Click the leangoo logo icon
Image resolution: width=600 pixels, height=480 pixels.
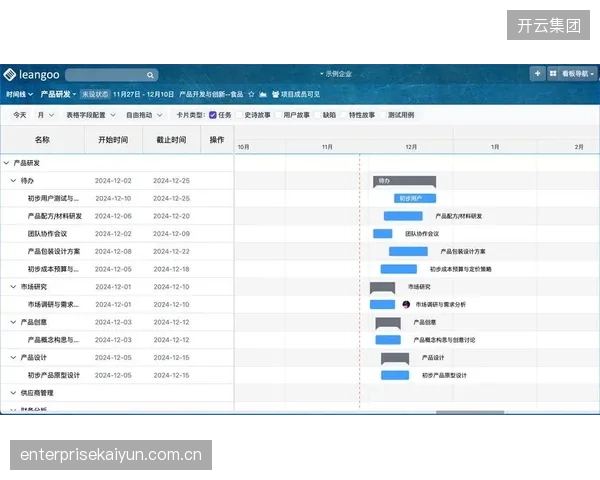10,74
